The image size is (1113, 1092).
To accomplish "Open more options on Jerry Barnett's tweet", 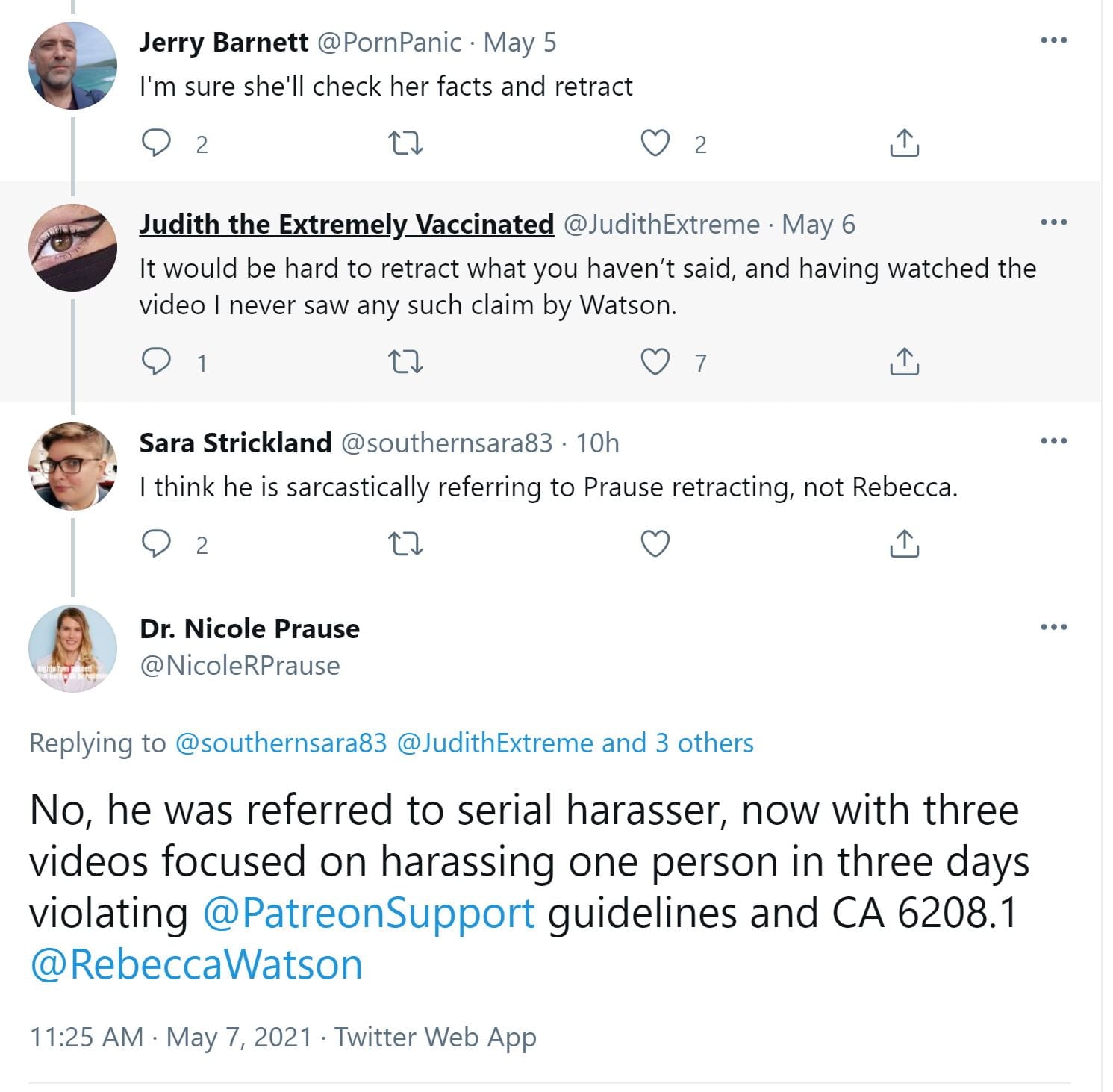I will click(1053, 40).
